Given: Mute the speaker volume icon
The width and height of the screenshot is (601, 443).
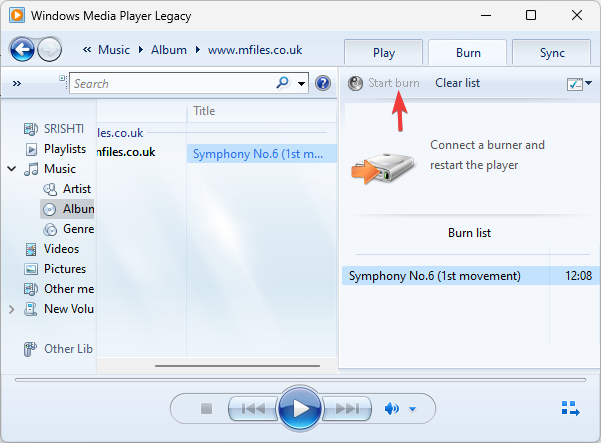Looking at the screenshot, I should click(x=391, y=409).
